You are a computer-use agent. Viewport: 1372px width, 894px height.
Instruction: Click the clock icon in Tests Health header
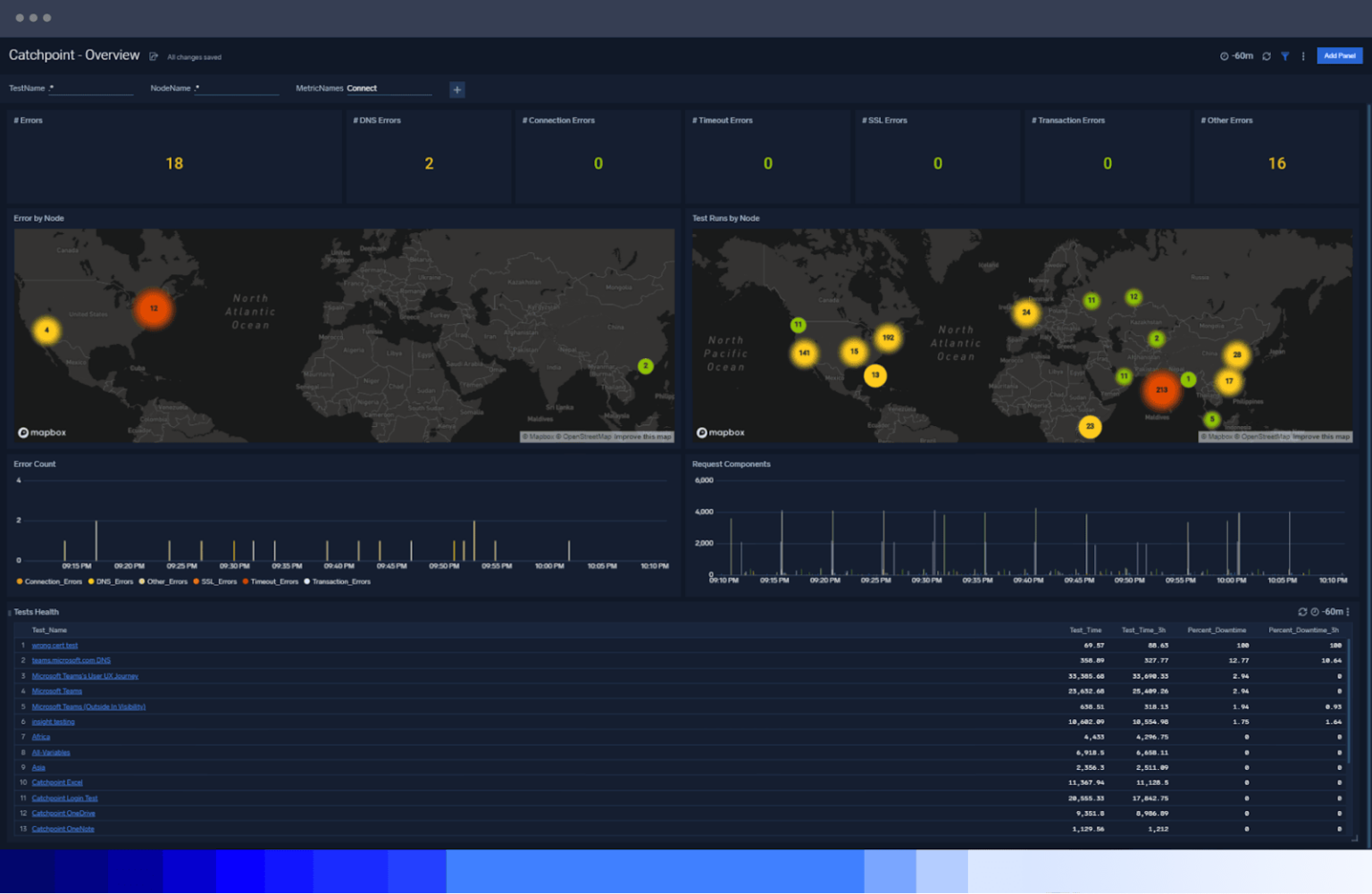[1315, 612]
